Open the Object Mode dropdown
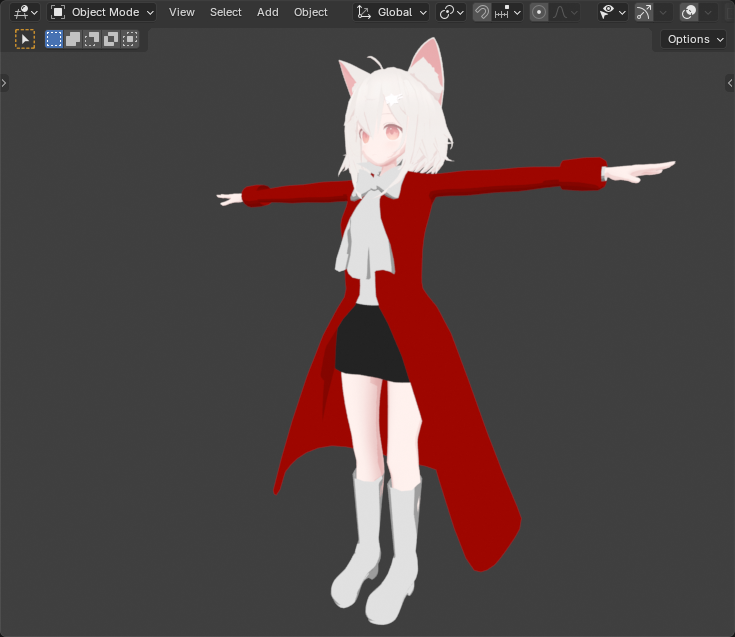The image size is (735, 637). click(102, 12)
